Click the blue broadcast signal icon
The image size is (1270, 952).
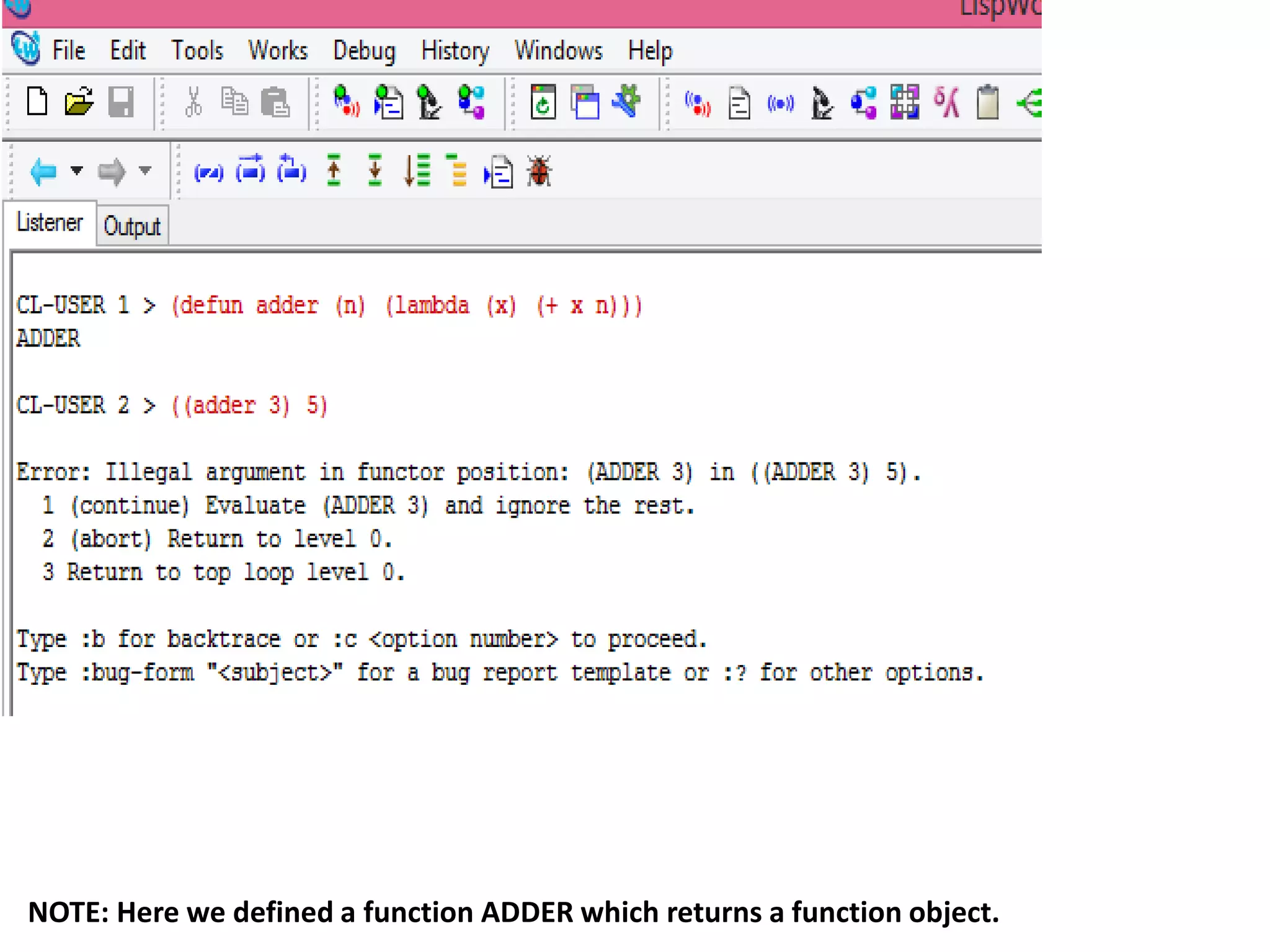coord(780,103)
